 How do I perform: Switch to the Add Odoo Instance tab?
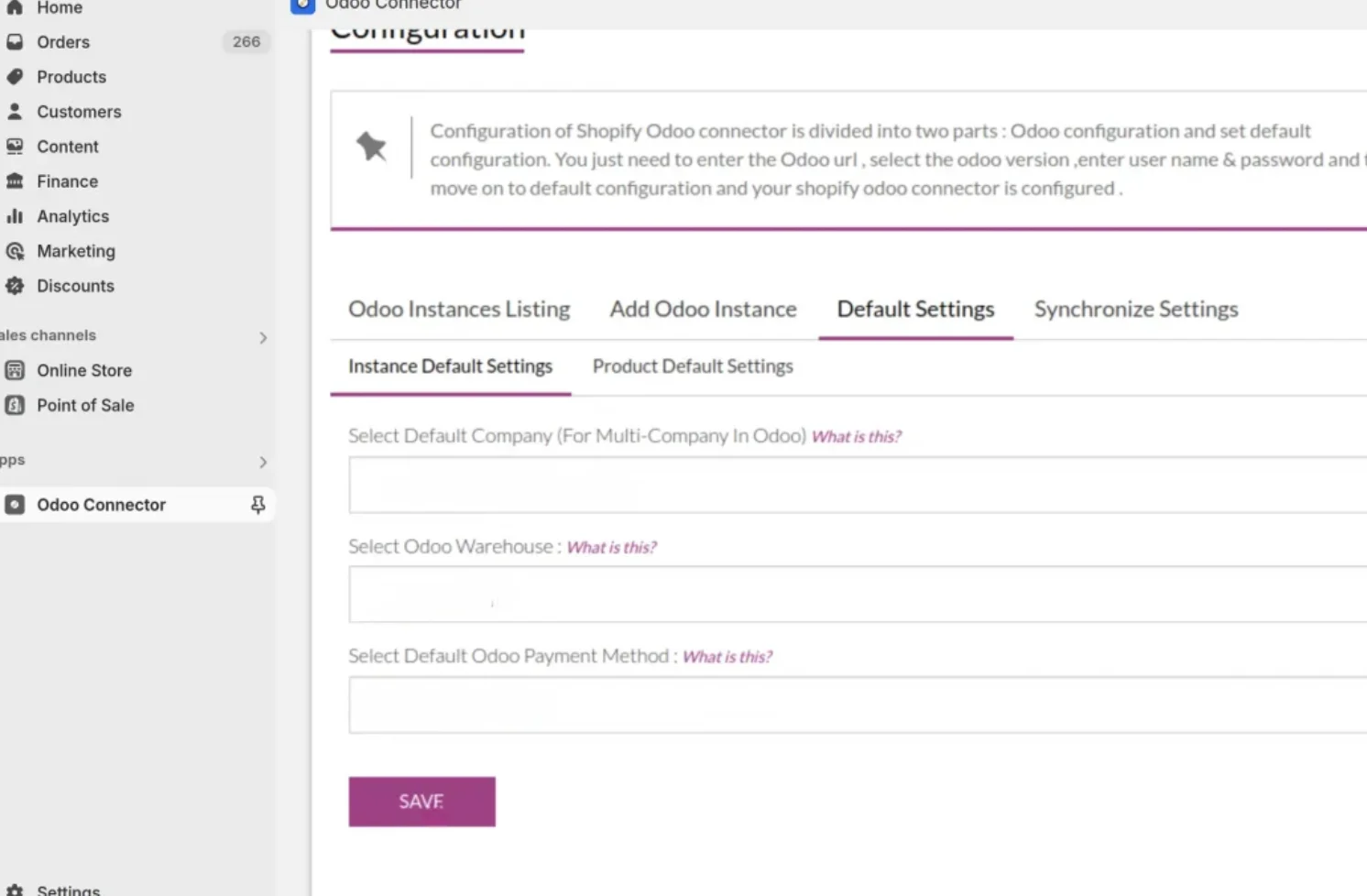click(x=704, y=309)
